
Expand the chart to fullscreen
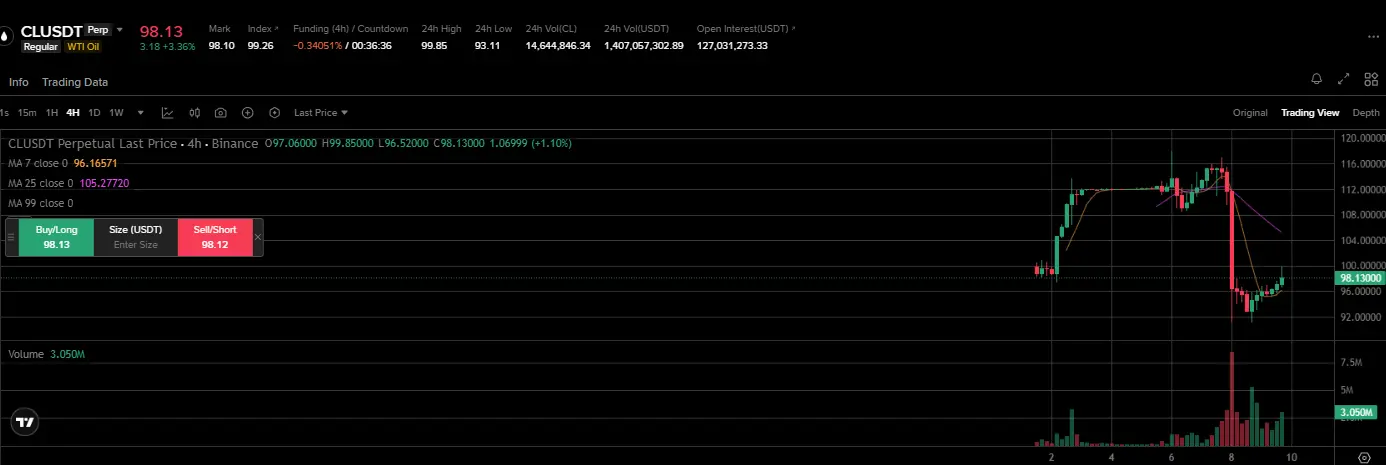coord(1344,79)
